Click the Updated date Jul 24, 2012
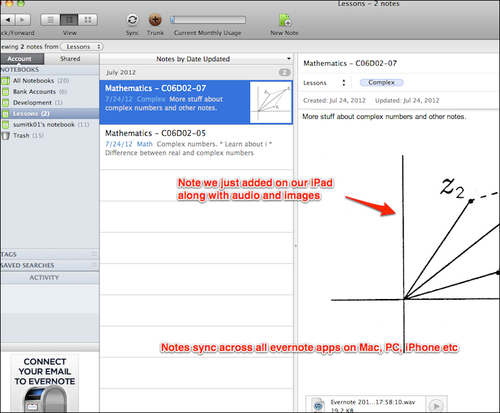 click(x=407, y=100)
